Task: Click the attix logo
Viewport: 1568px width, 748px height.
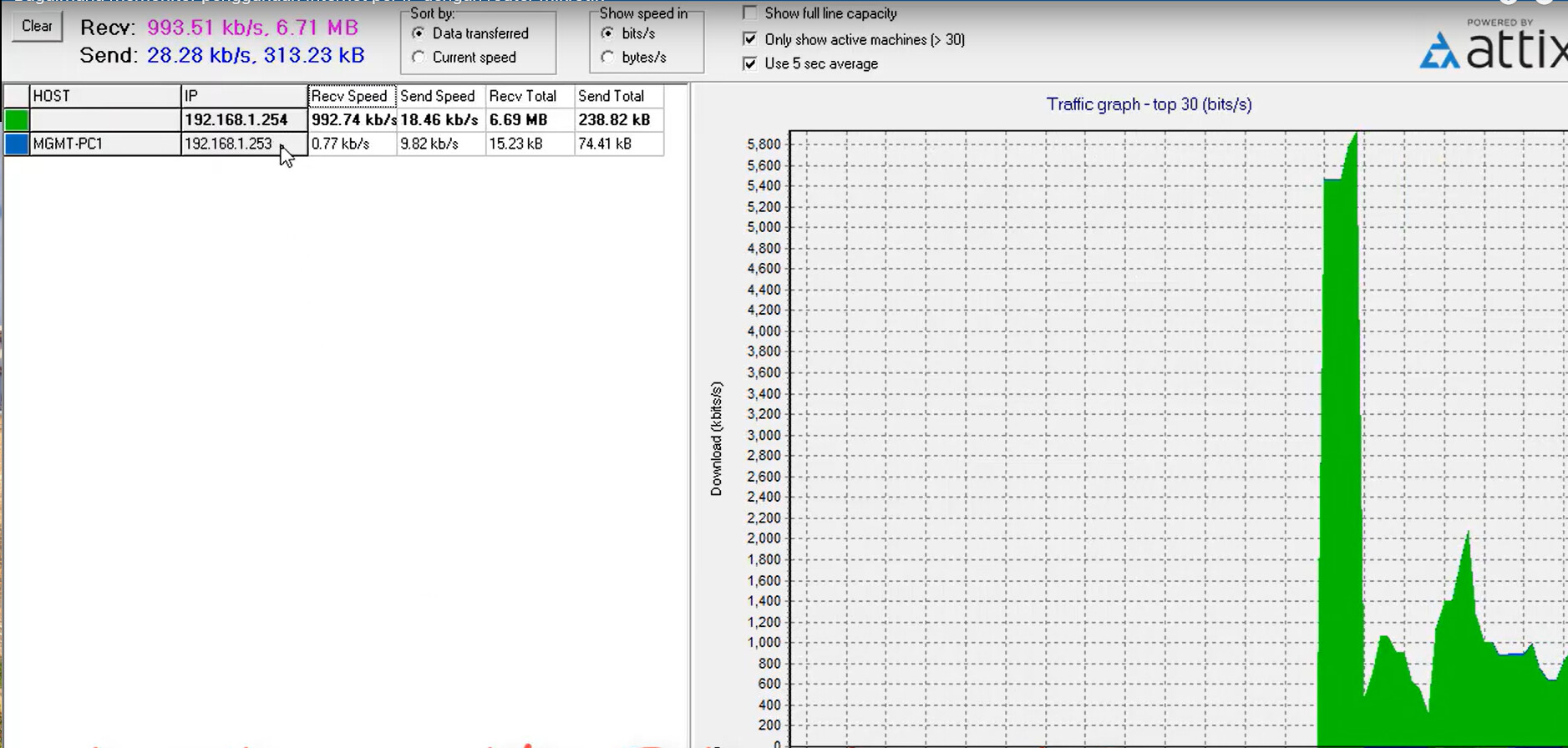Action: (x=1494, y=46)
